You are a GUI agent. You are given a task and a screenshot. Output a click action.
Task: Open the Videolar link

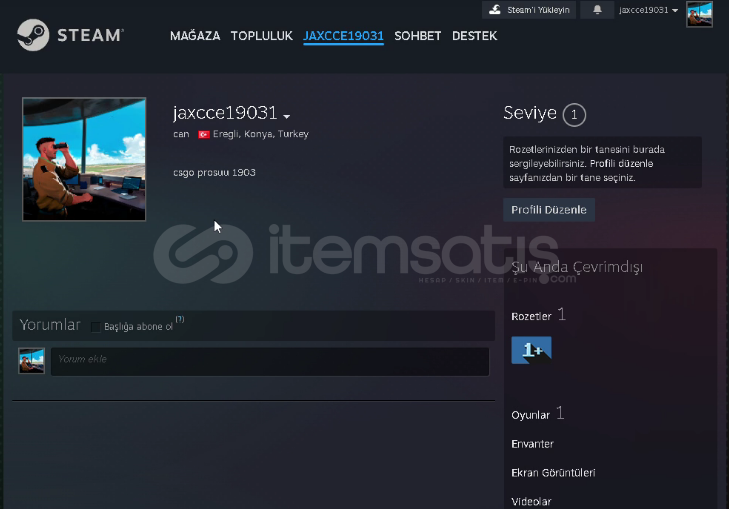531,502
